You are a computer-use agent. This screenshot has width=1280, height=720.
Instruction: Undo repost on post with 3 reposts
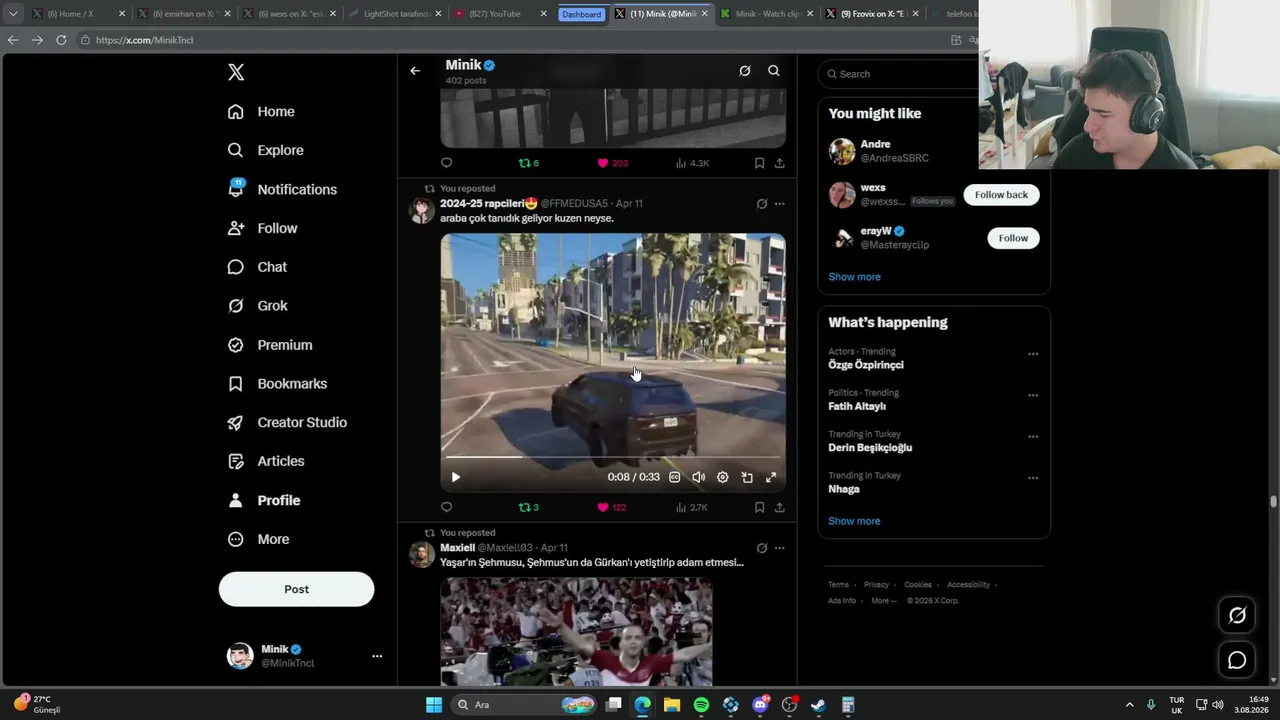pyautogui.click(x=528, y=508)
